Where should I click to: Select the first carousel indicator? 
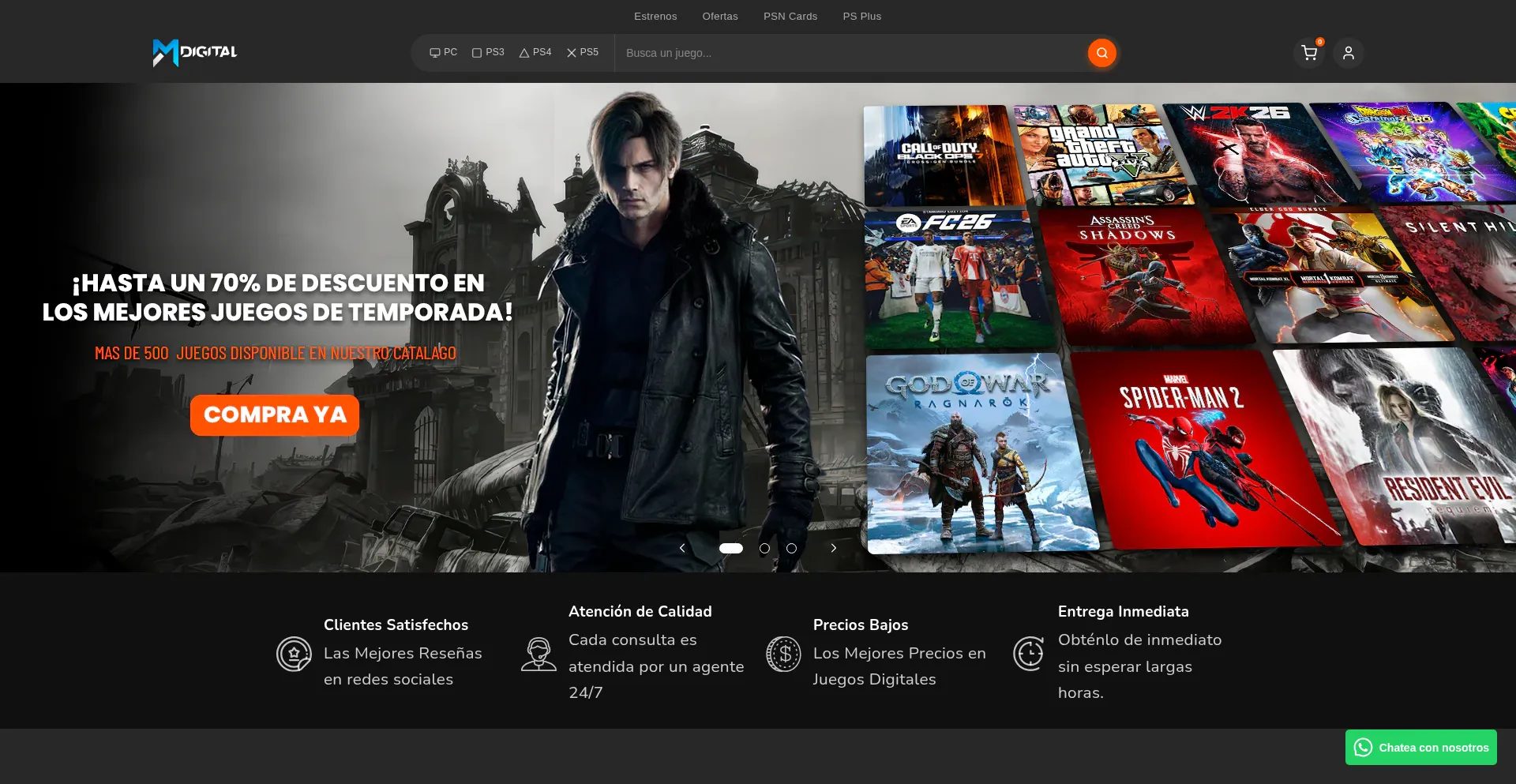coord(731,548)
